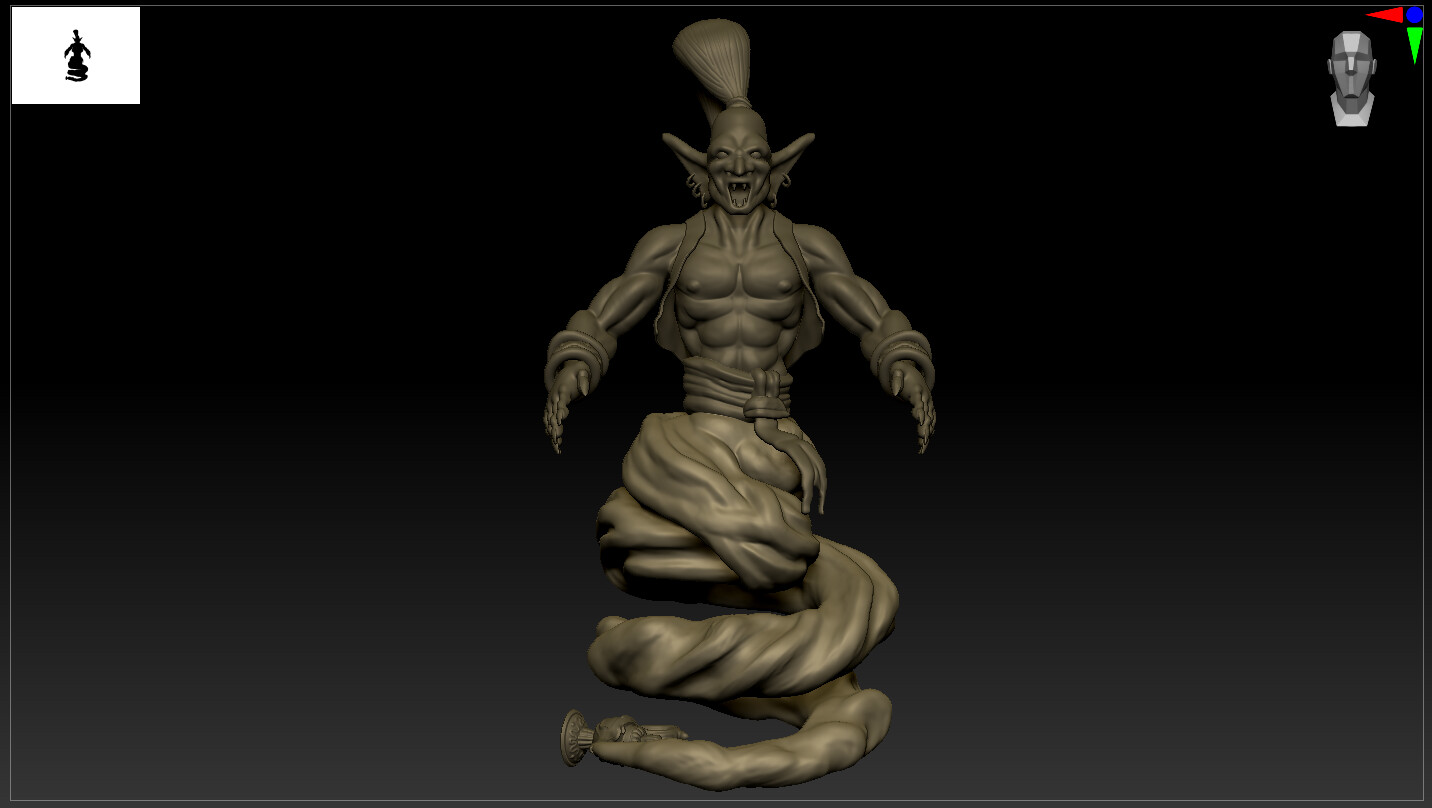Click the genie silhouette inside the preview box
This screenshot has width=1432, height=808.
(x=76, y=58)
